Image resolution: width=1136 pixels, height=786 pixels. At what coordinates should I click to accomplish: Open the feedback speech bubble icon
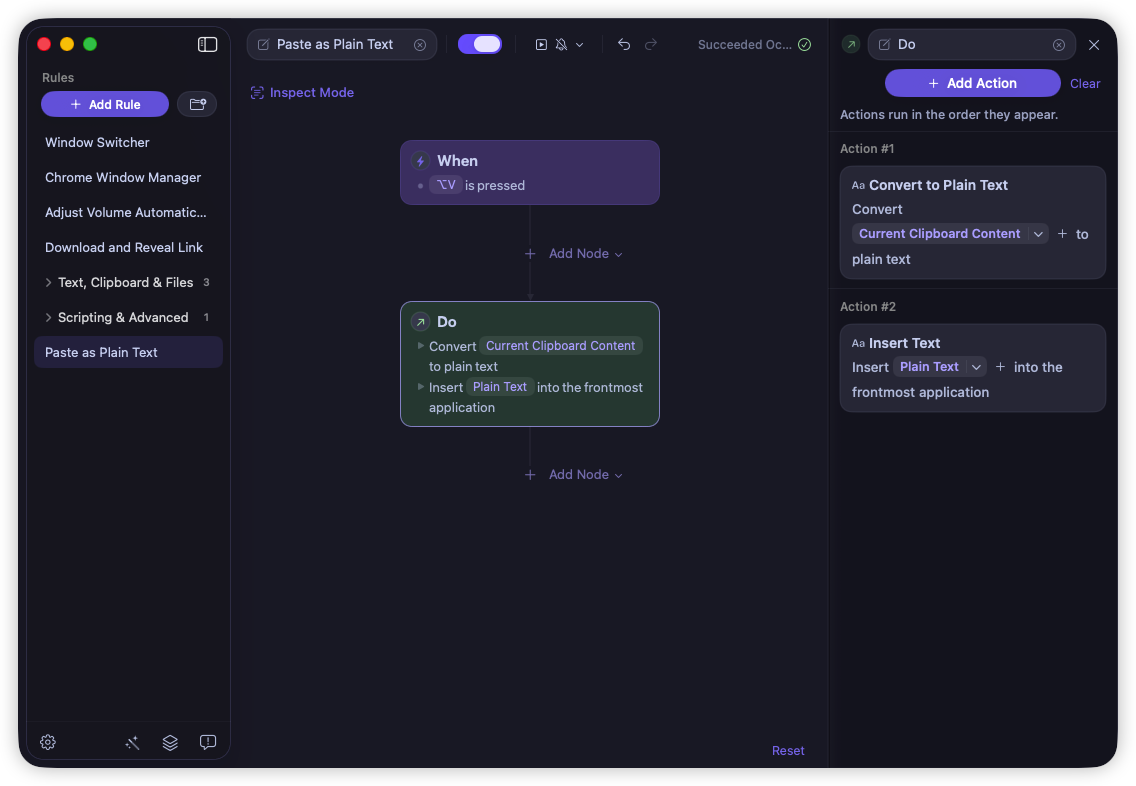pyautogui.click(x=208, y=742)
